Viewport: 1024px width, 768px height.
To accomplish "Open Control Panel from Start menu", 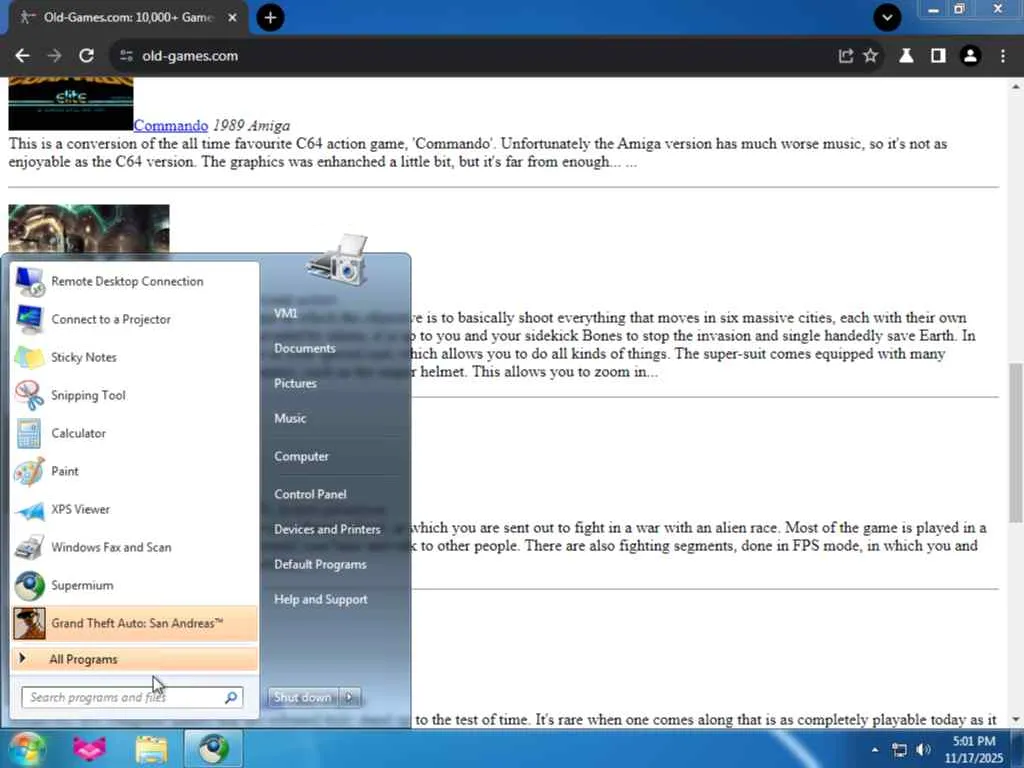I will click(310, 494).
